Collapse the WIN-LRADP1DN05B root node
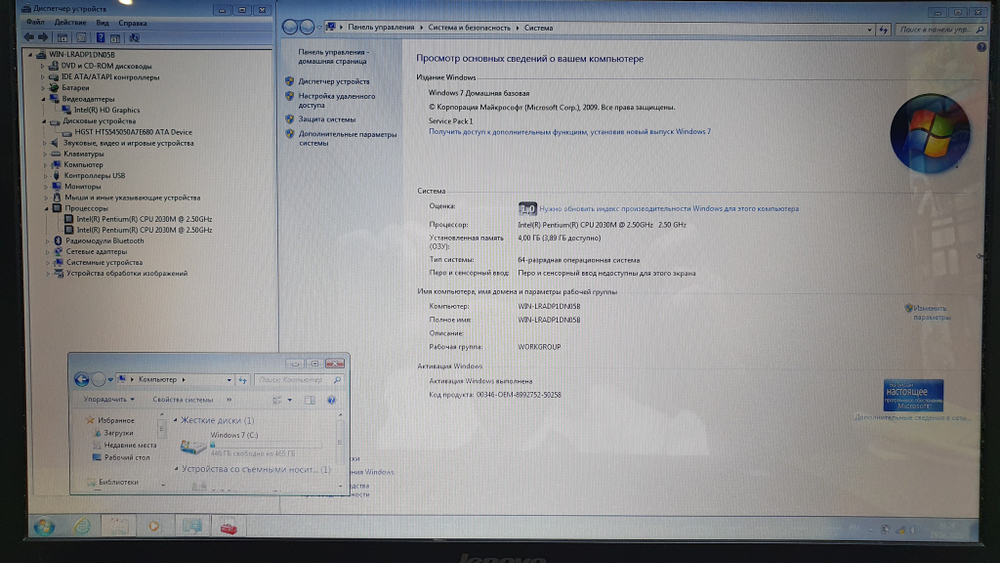The height and width of the screenshot is (563, 1000). point(30,55)
